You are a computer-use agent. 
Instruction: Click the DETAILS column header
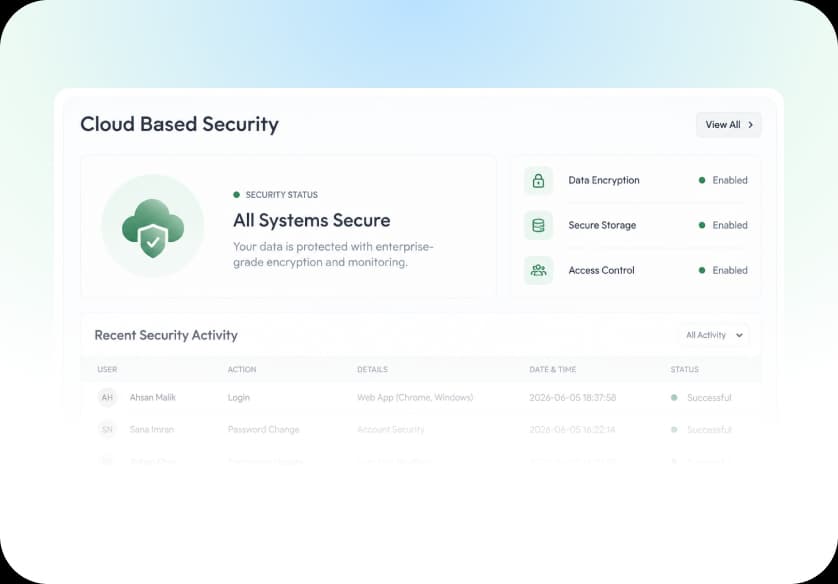pyautogui.click(x=372, y=369)
